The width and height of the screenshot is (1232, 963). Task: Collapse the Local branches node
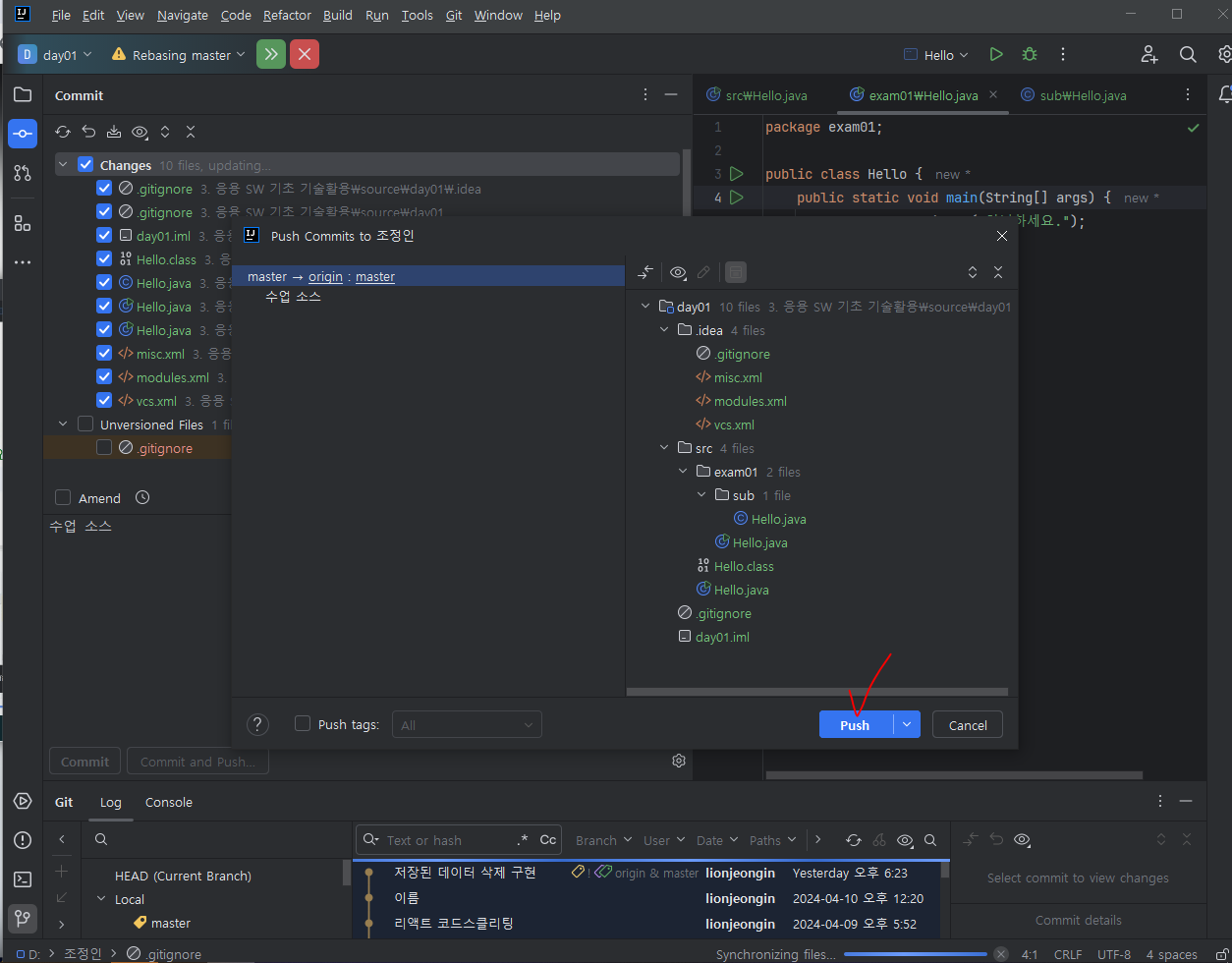pyautogui.click(x=101, y=899)
